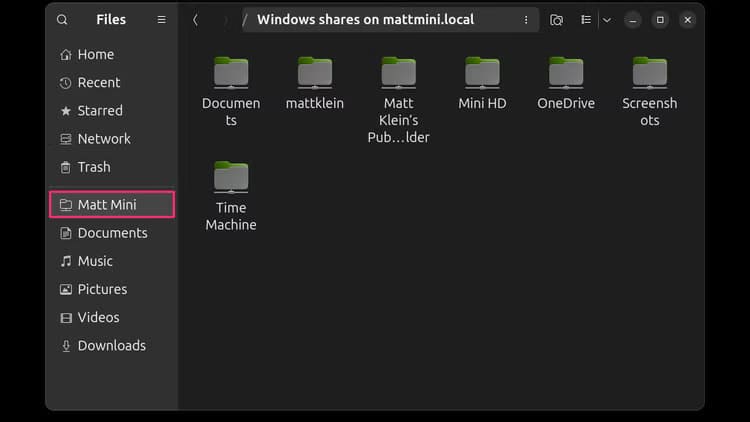Click the Trash bin icon
Viewport: 750px width, 422px height.
coord(66,167)
